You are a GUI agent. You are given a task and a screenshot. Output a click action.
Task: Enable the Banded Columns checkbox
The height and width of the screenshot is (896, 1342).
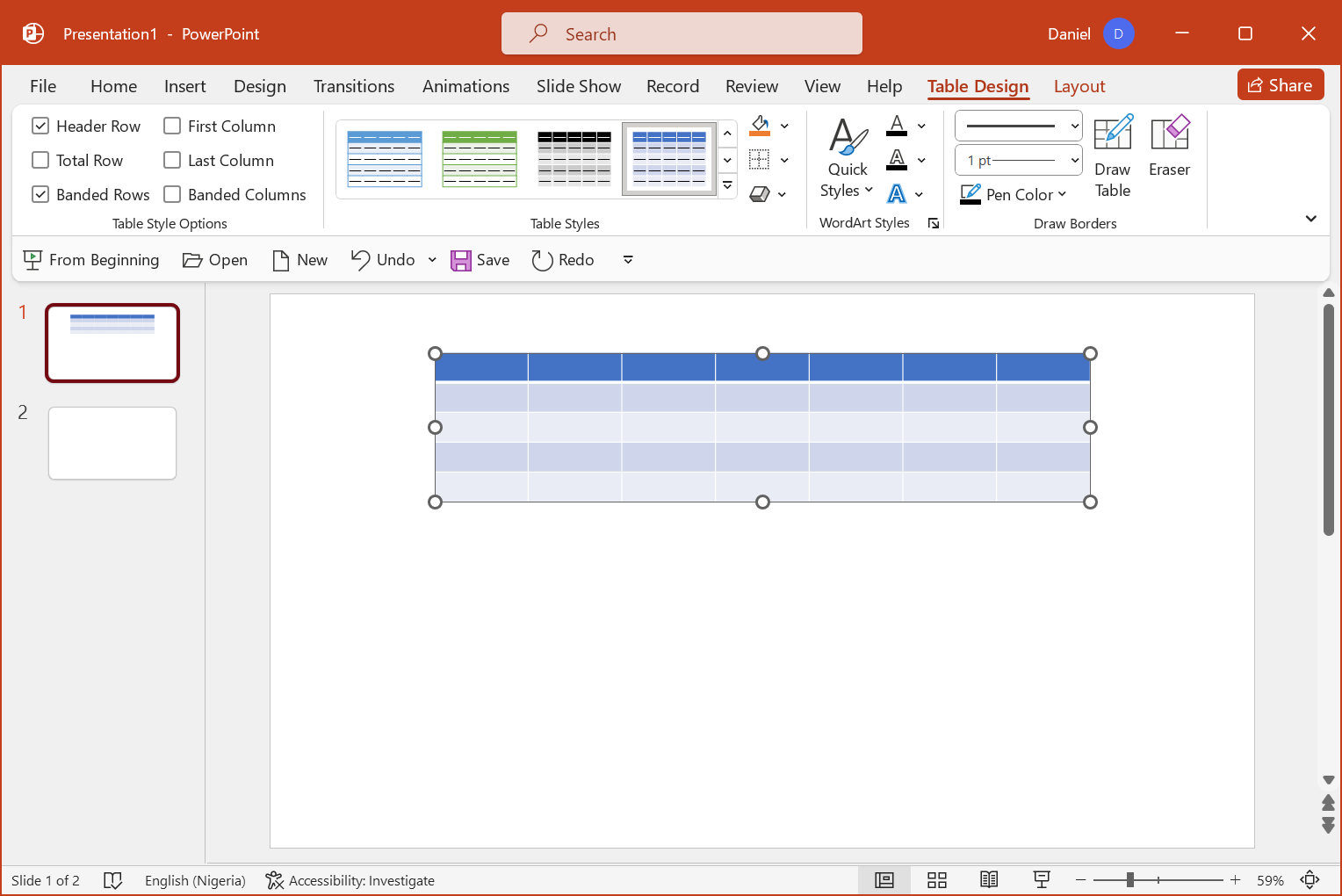173,195
